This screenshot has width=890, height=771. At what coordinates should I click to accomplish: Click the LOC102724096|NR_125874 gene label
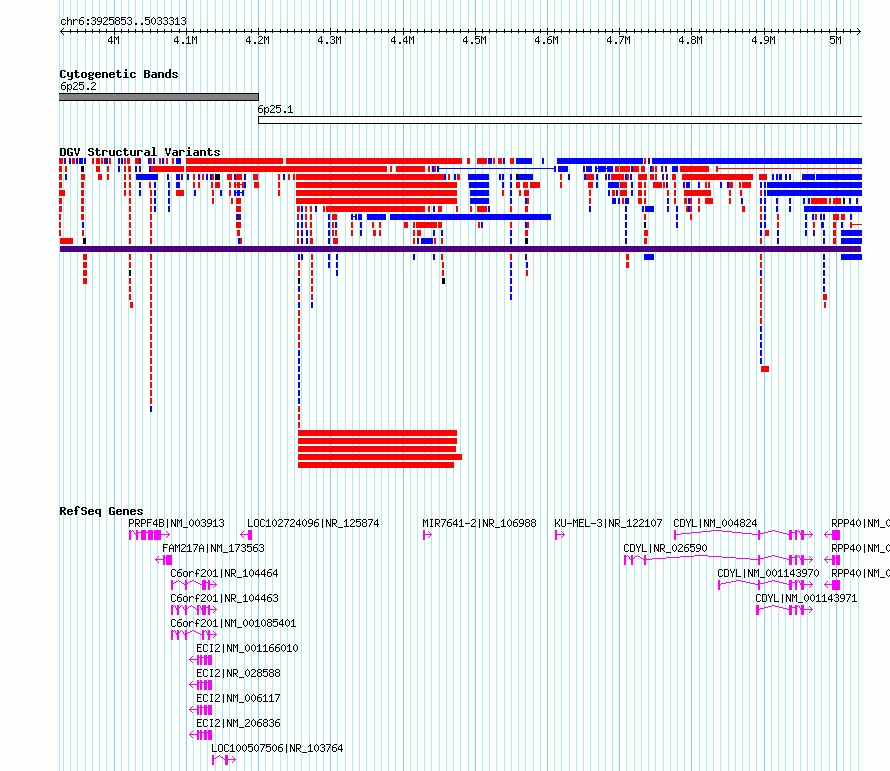313,523
